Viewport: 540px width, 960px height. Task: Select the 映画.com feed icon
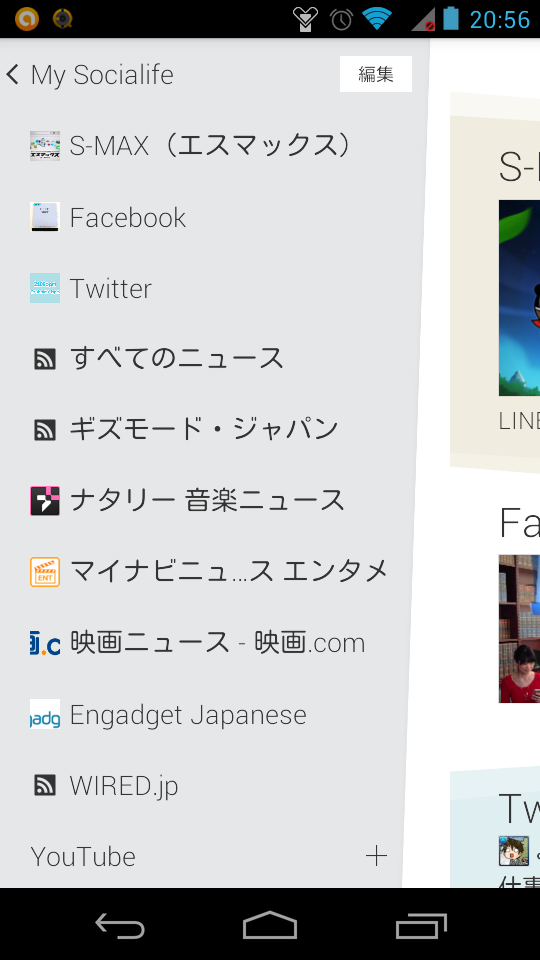coord(45,643)
